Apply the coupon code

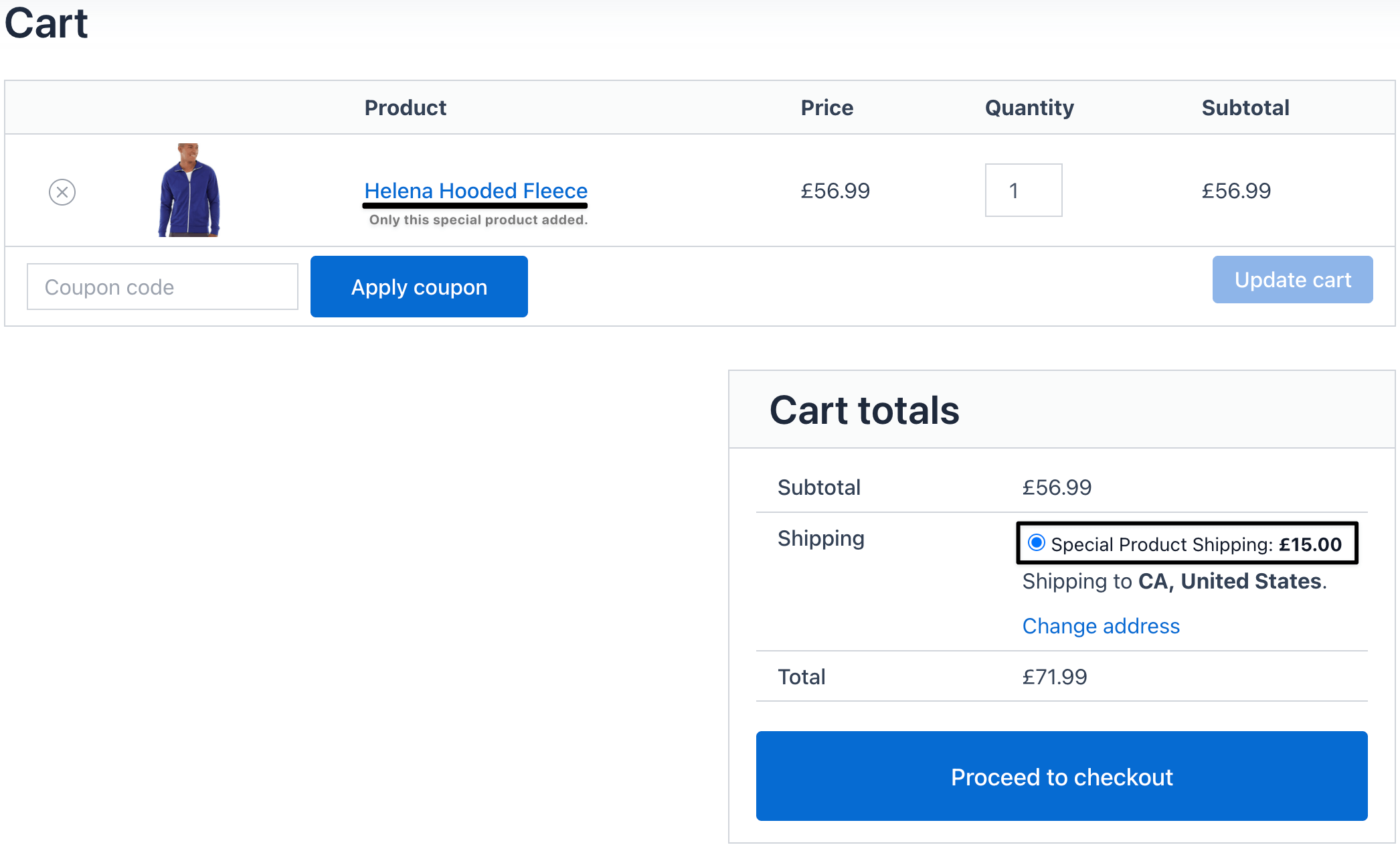(419, 287)
